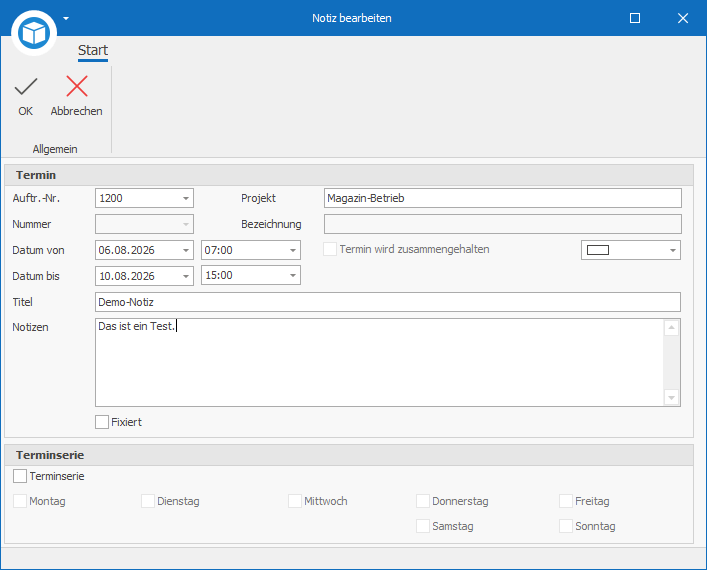Viewport: 707px width, 570px height.
Task: Expand the disabled Nummer dropdown
Action: (186, 224)
